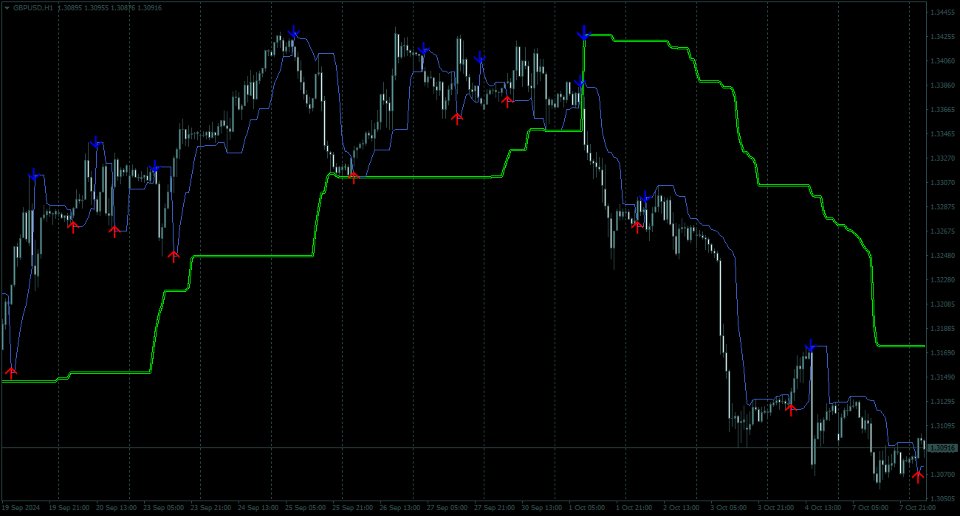Click the 1 Oct 21:00 time label
Screen dimensions: 960x516
click(634, 507)
